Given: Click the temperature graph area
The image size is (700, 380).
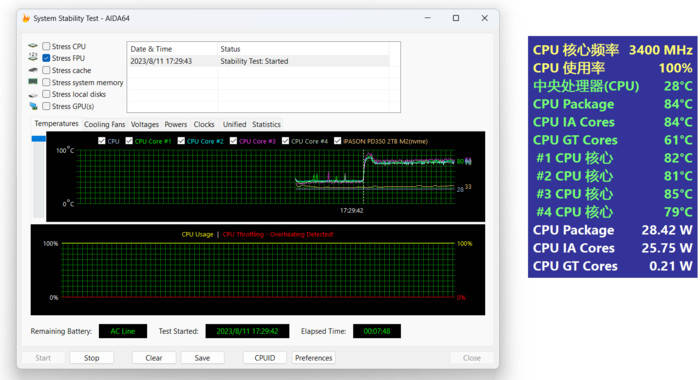Looking at the screenshot, I should [267, 177].
